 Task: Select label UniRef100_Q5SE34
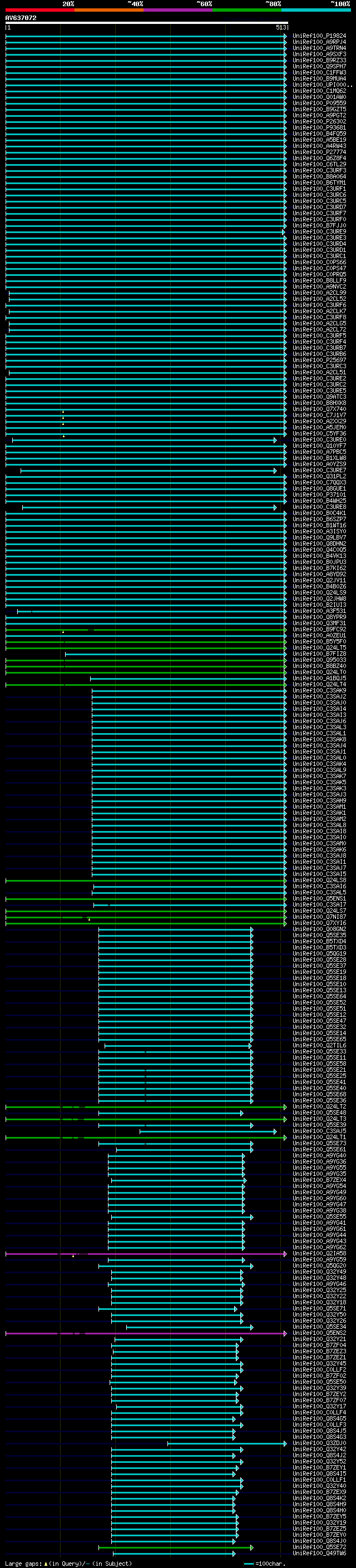[319, 1327]
